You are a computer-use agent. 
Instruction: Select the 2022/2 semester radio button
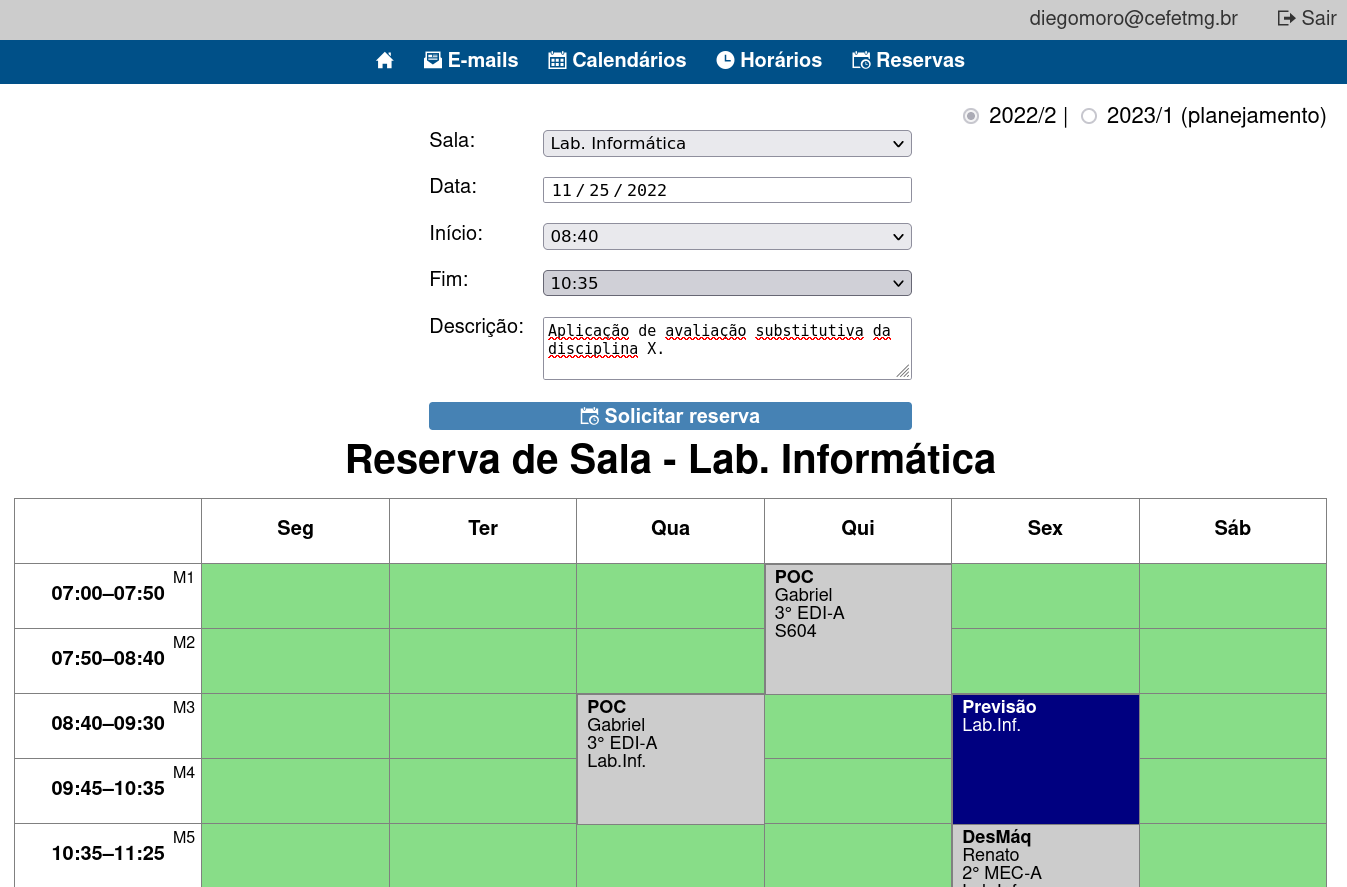(971, 116)
